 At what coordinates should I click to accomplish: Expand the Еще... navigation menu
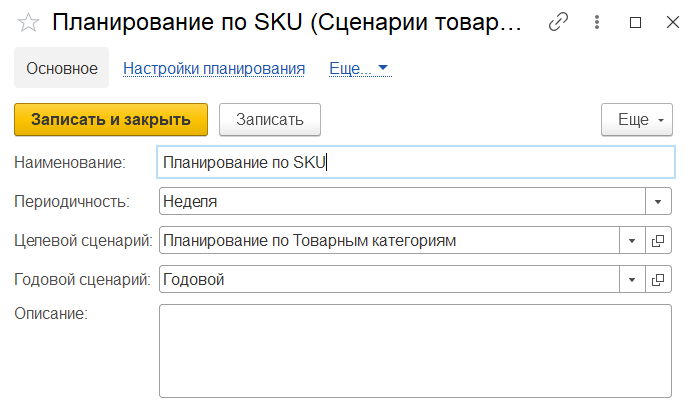click(x=359, y=69)
